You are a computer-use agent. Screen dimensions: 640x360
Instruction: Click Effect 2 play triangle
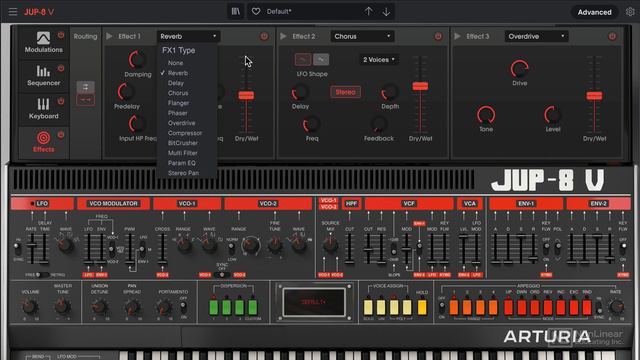click(283, 36)
